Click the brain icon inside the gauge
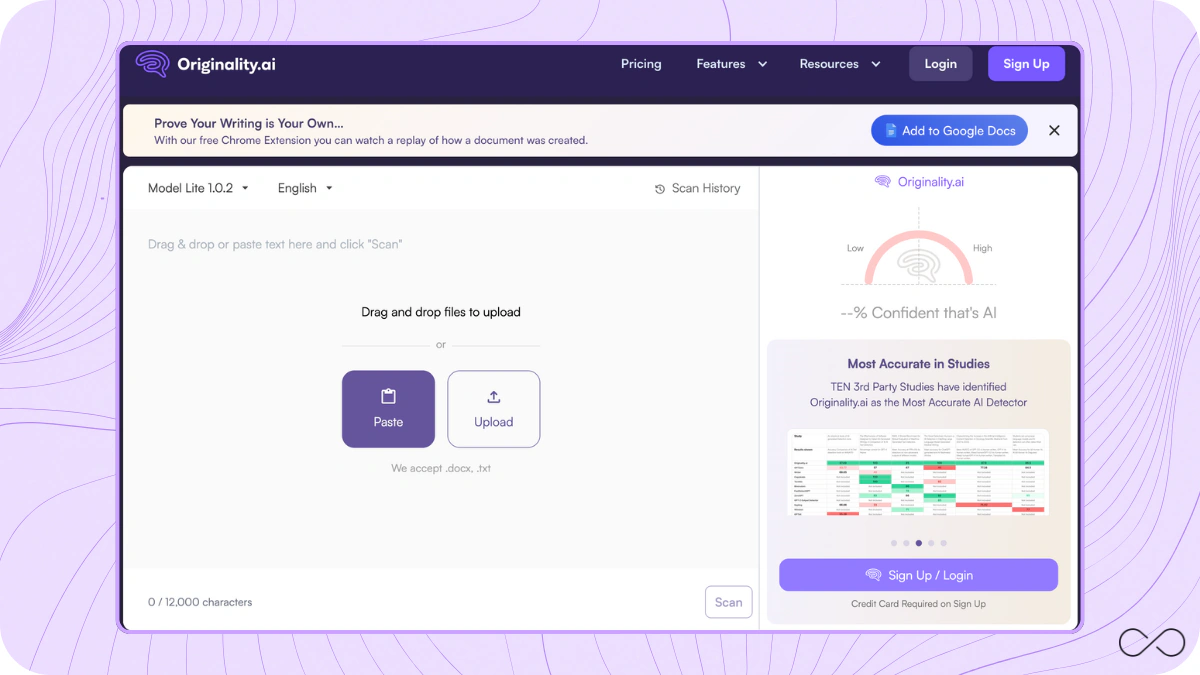Viewport: 1200px width, 675px height. [x=918, y=266]
